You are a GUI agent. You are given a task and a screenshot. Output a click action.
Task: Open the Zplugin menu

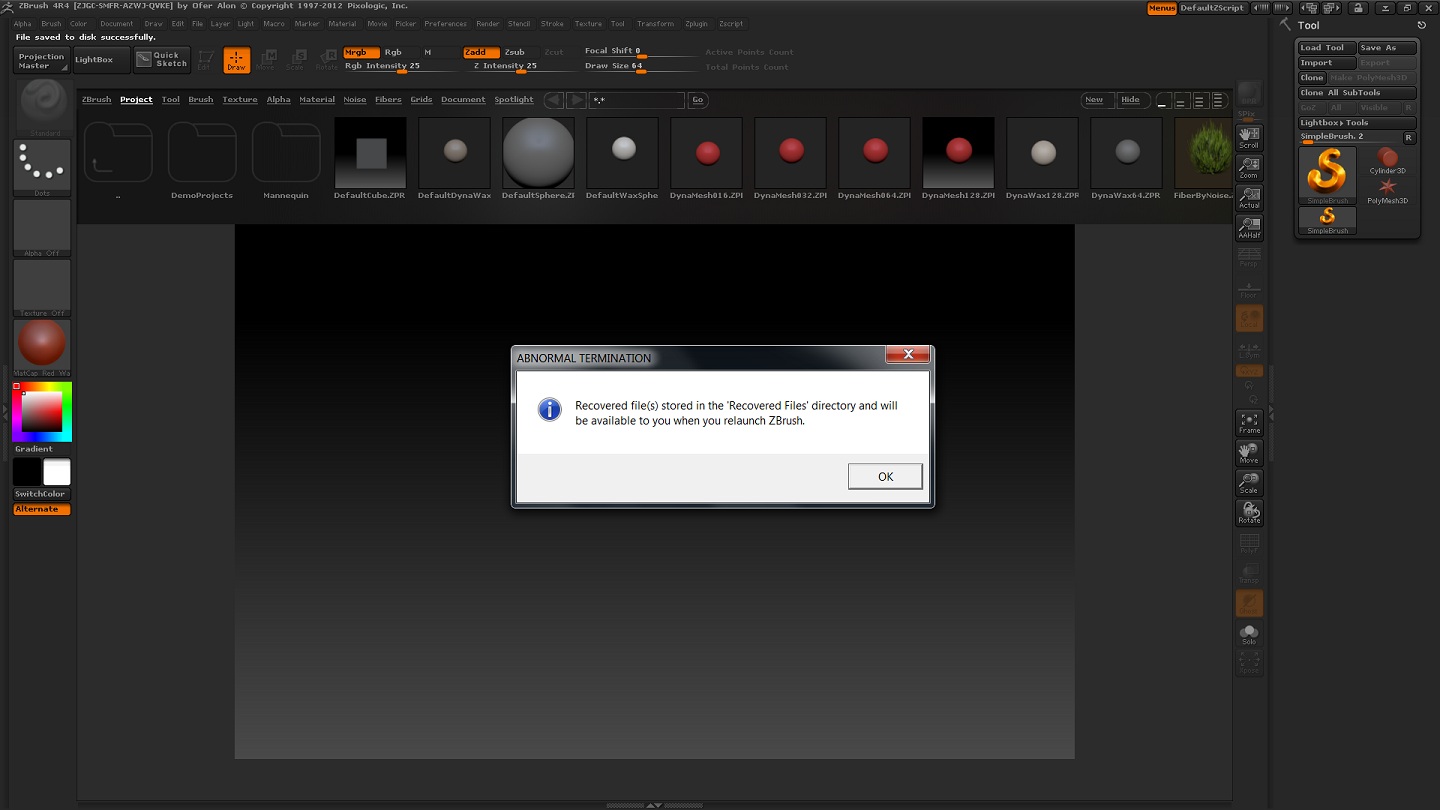click(696, 23)
